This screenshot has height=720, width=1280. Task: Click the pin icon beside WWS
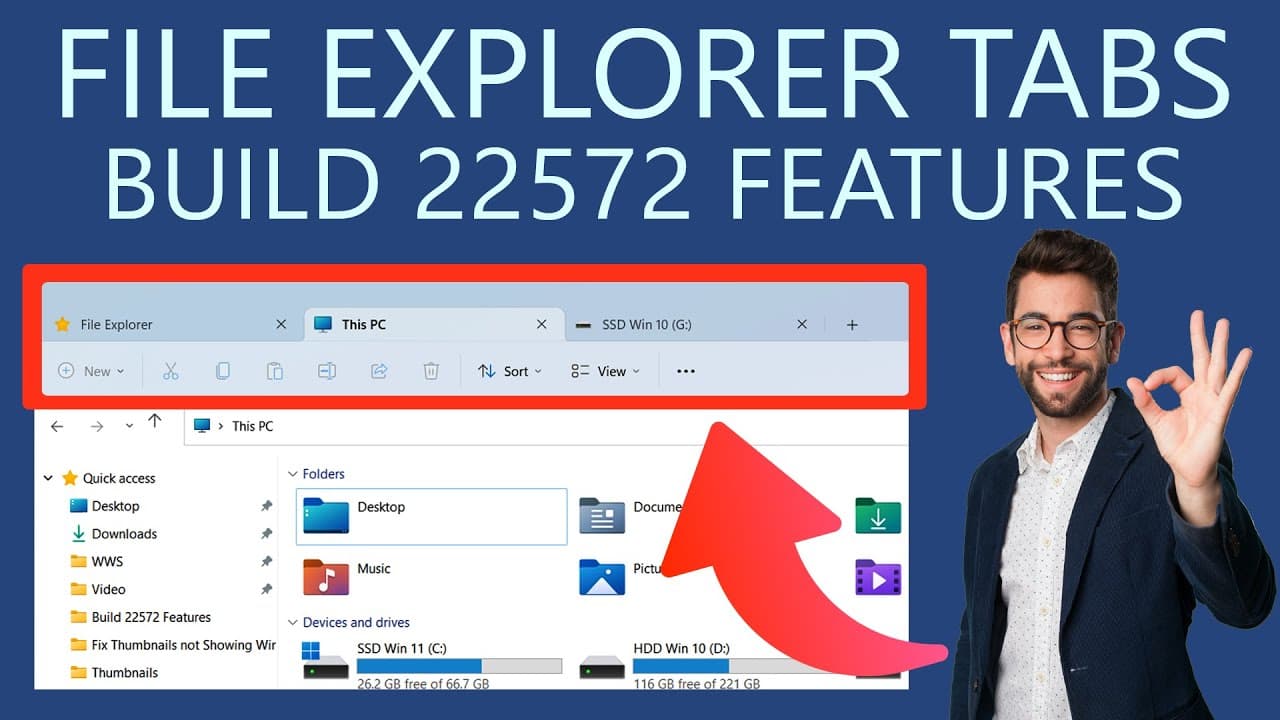pyautogui.click(x=266, y=562)
